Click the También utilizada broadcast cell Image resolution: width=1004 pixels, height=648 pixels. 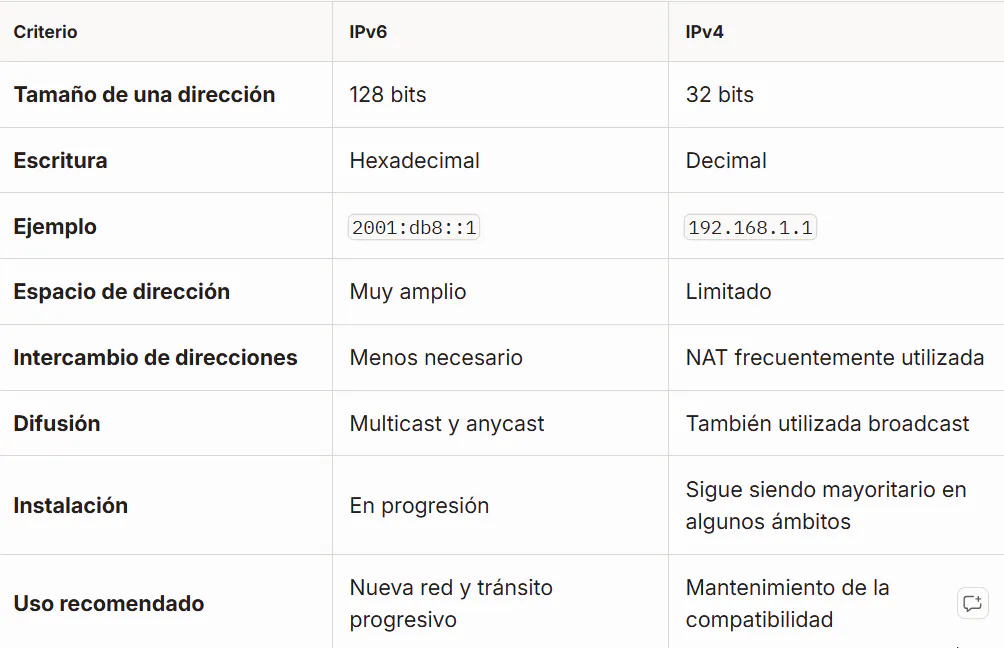(827, 424)
